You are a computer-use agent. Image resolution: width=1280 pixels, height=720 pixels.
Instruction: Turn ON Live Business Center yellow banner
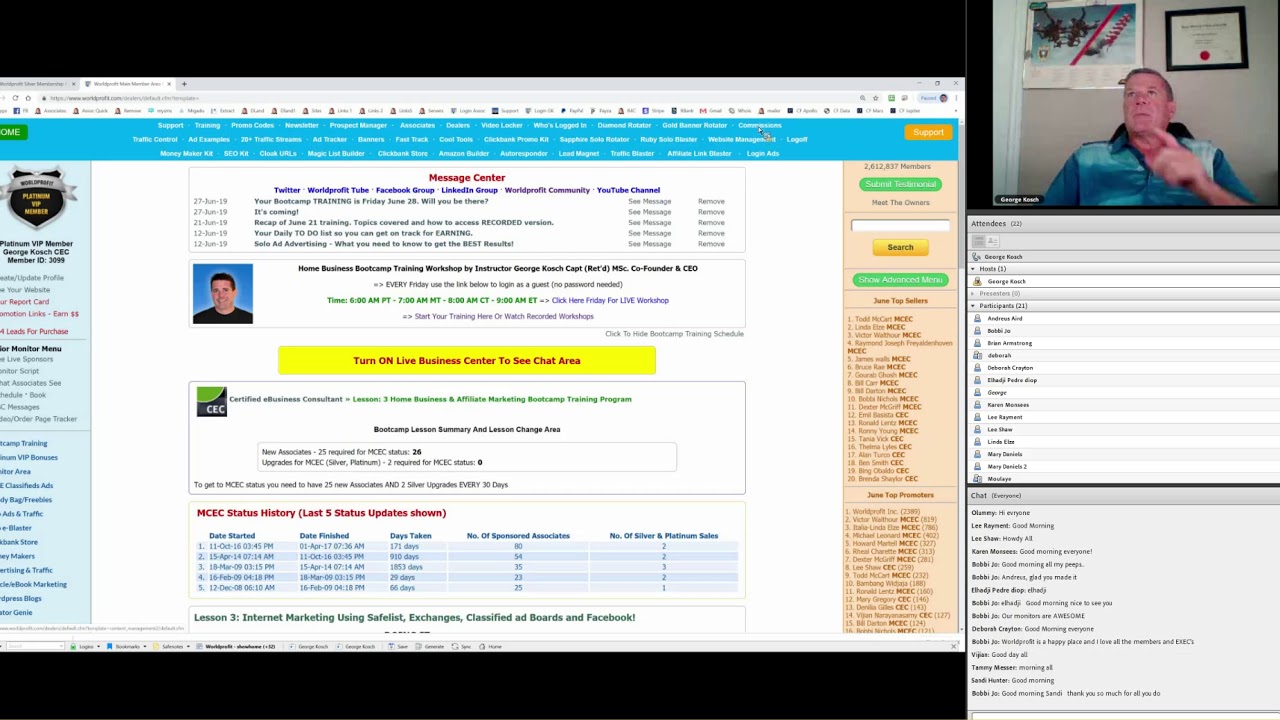(x=467, y=360)
